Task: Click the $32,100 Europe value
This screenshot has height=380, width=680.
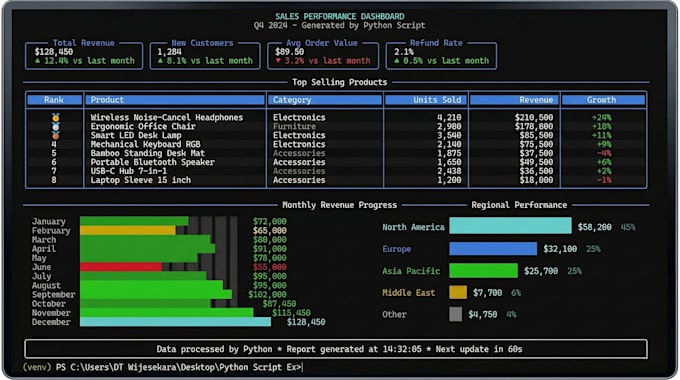Action: click(560, 249)
